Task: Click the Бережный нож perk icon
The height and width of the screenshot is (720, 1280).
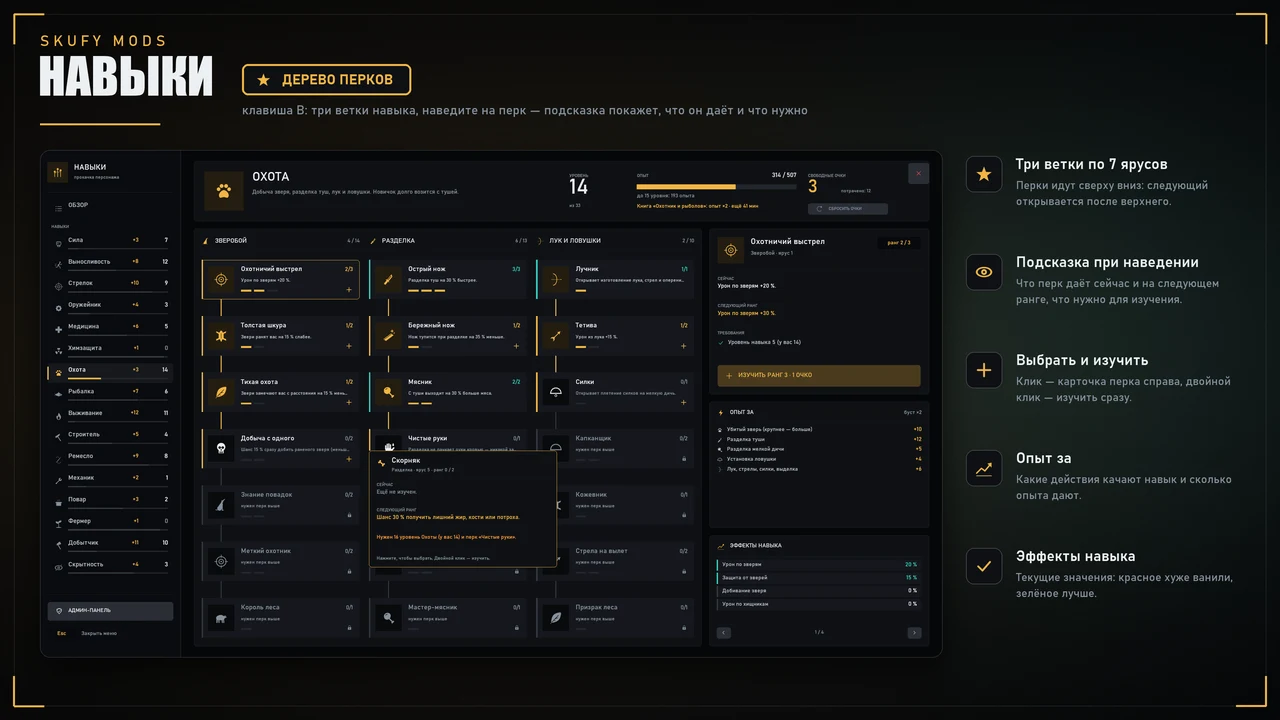Action: pyautogui.click(x=388, y=336)
